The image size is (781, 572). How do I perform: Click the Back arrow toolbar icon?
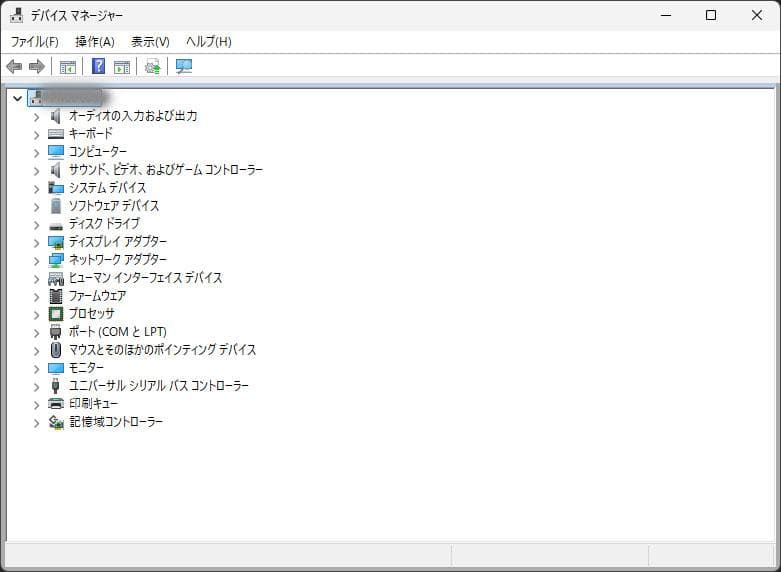[14, 66]
